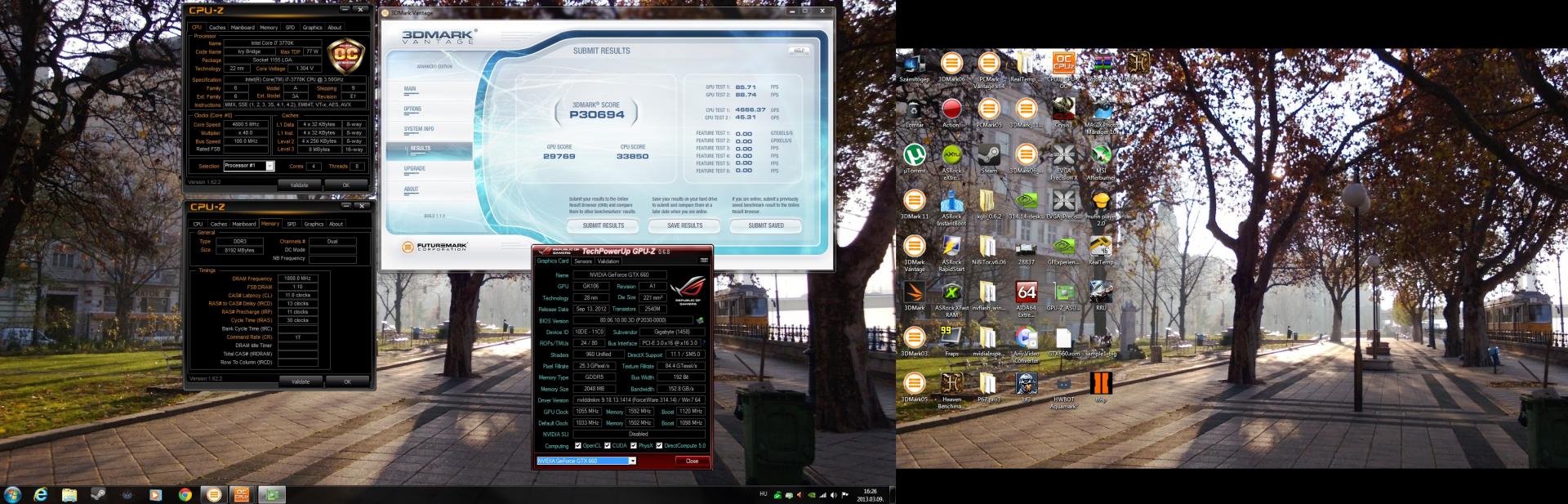Screen dimensions: 1568x504
Task: Click HELP button in 3DMark Vantage
Action: click(x=799, y=51)
